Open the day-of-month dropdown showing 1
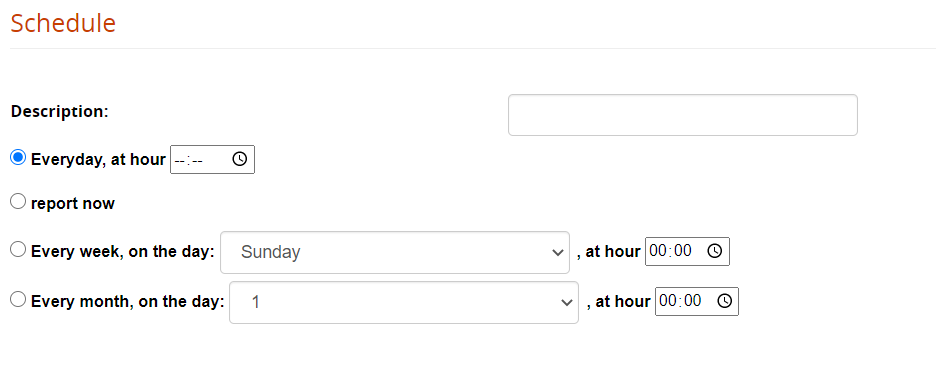Viewport: 936px width, 377px height. 404,302
